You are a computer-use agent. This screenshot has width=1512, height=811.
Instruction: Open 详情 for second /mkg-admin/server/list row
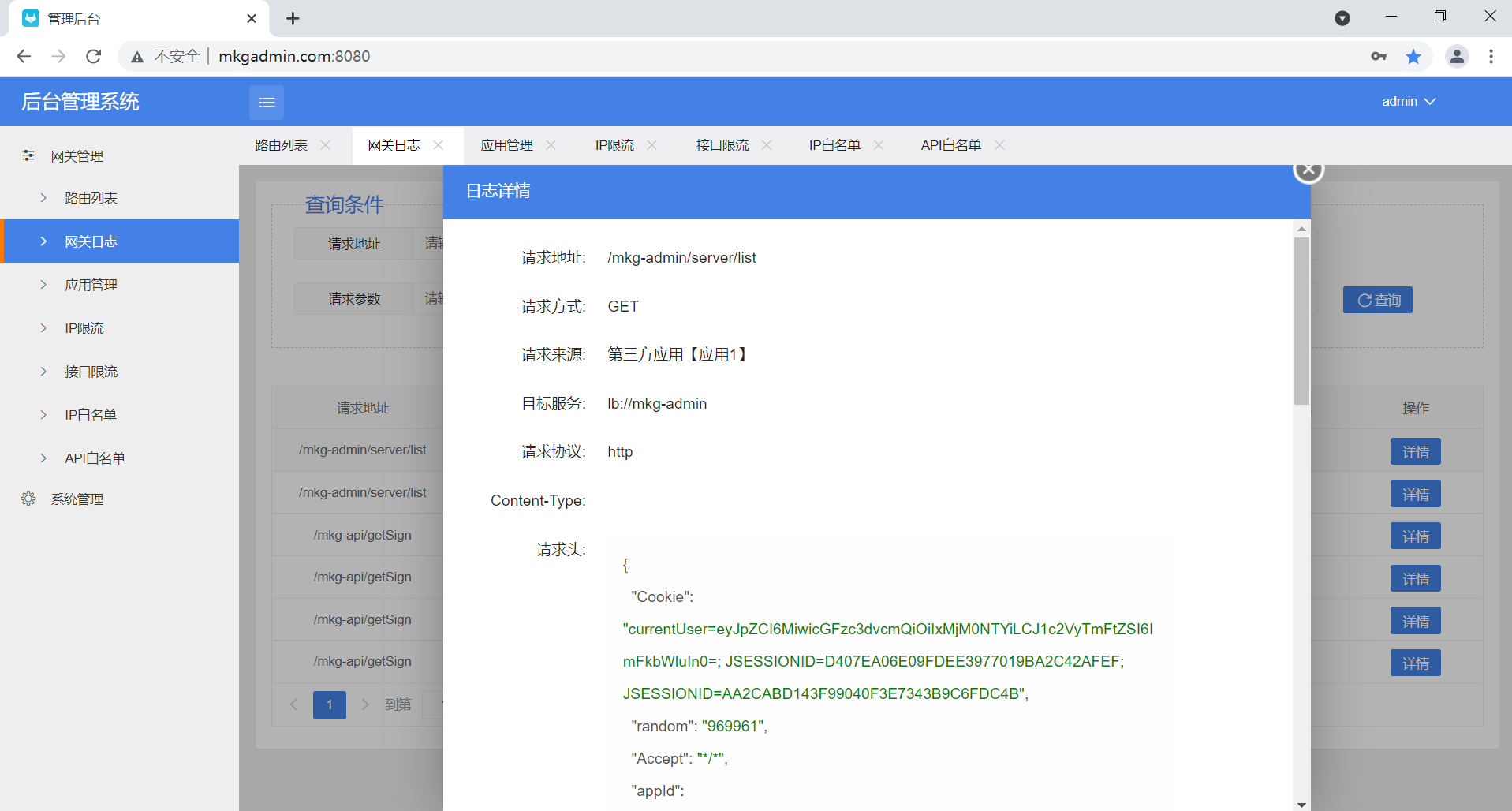click(x=1416, y=495)
